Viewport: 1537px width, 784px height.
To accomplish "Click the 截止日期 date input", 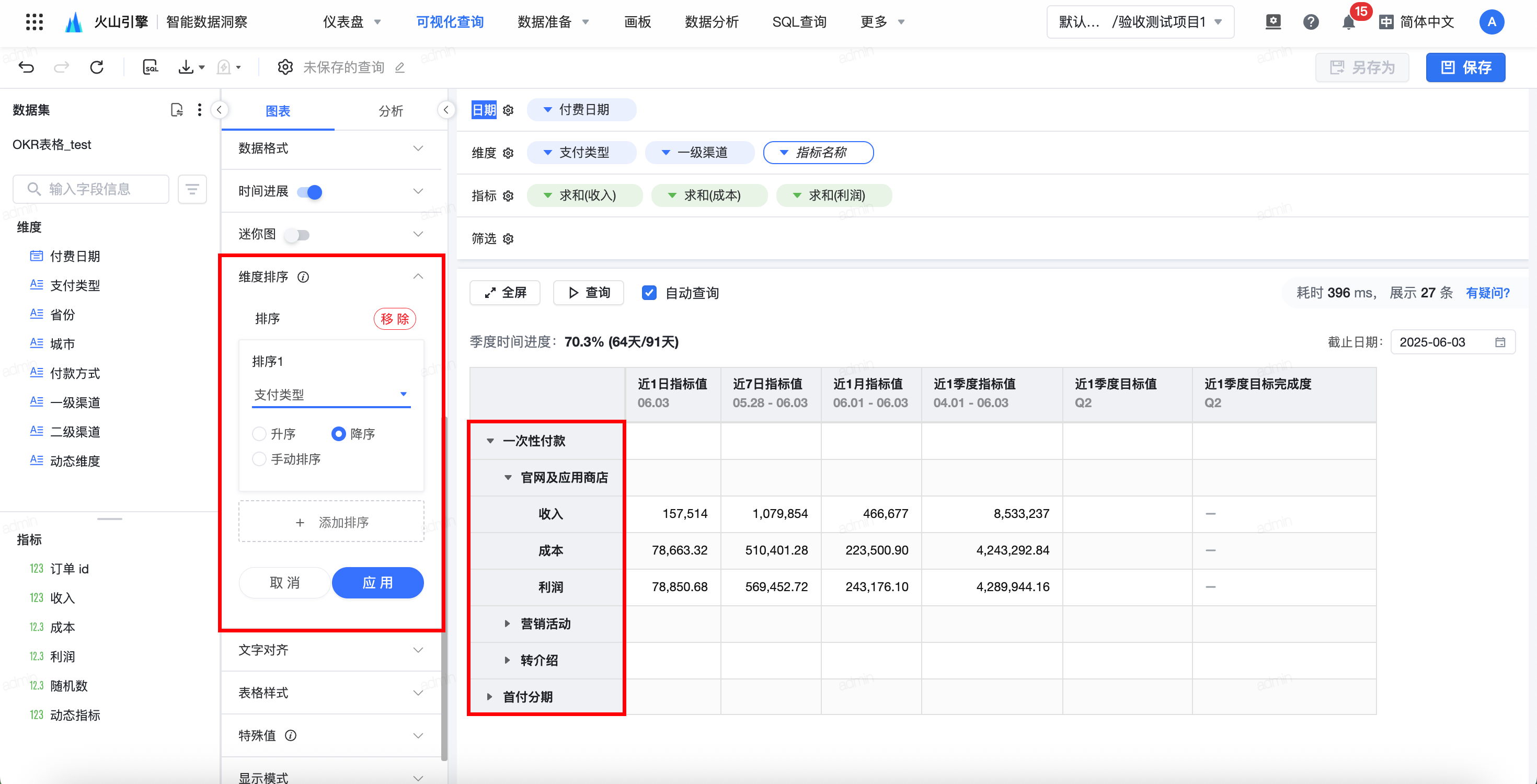I will pyautogui.click(x=1452, y=342).
